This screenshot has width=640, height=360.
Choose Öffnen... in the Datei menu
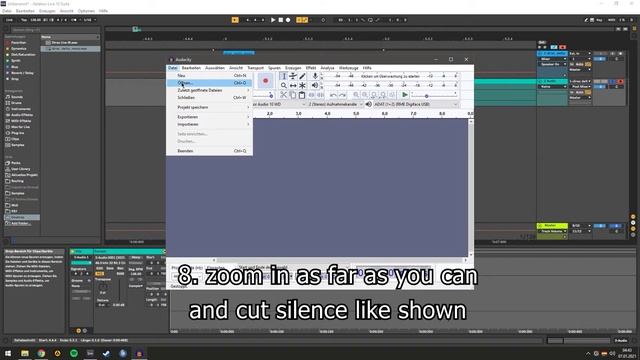[209, 83]
